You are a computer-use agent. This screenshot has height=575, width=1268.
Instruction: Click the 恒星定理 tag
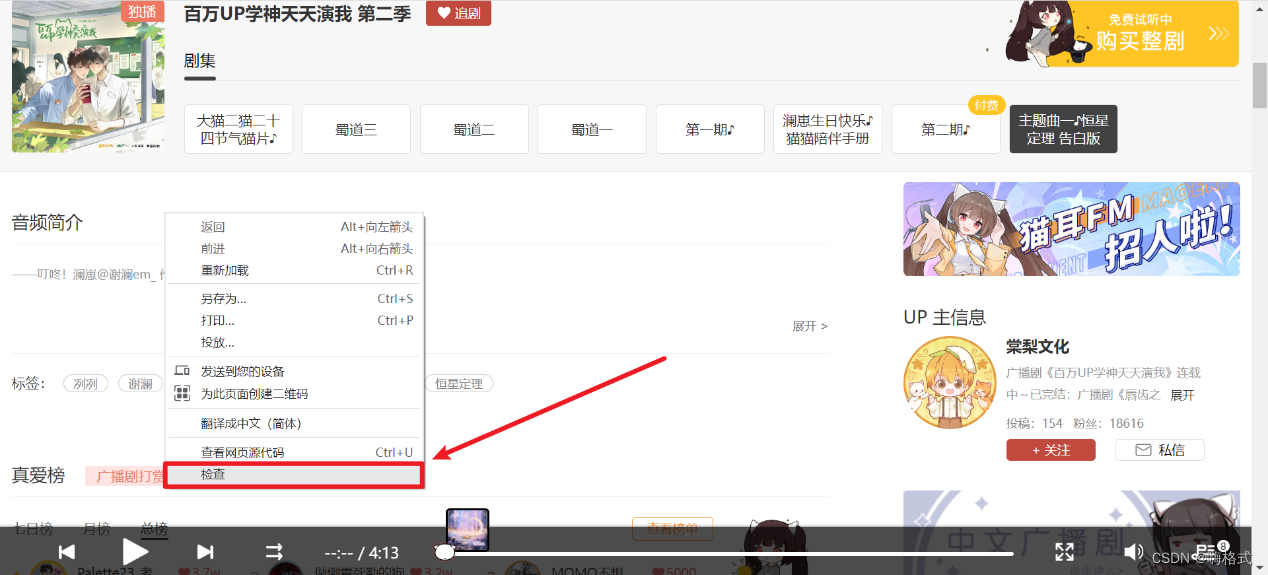pyautogui.click(x=459, y=383)
